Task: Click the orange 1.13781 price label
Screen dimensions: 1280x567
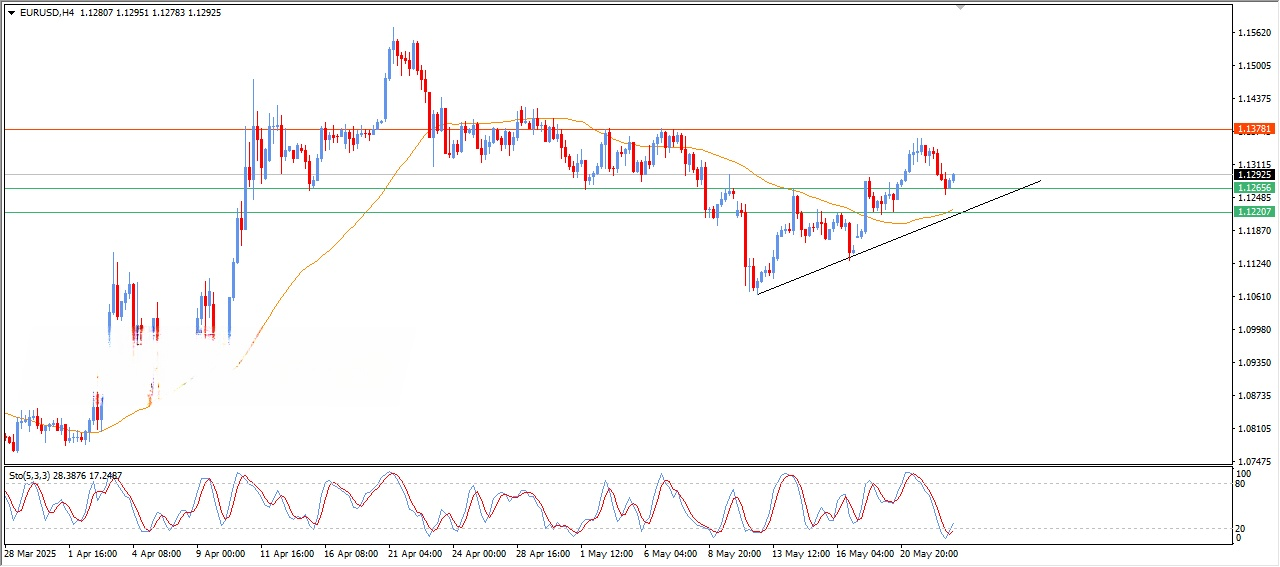Action: click(x=1254, y=129)
